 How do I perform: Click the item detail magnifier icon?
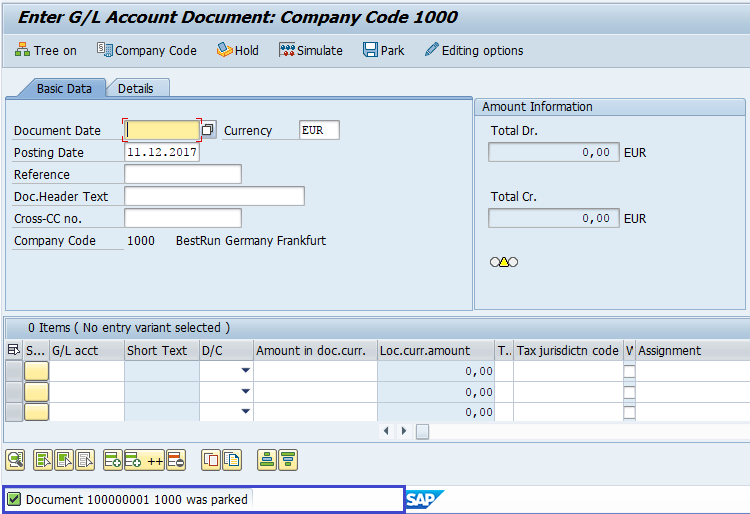pyautogui.click(x=15, y=460)
